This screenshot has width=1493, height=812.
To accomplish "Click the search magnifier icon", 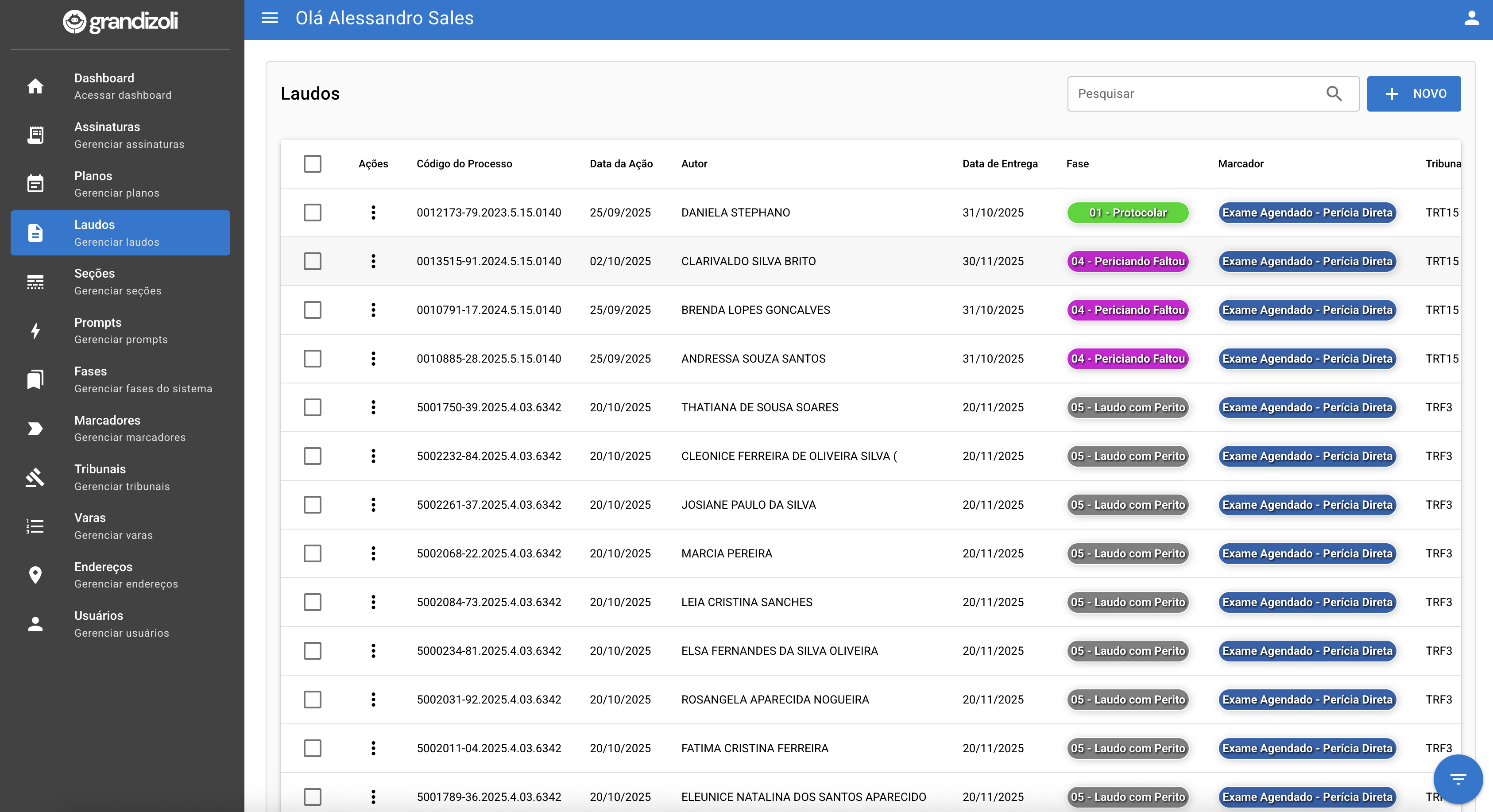I will (1334, 93).
